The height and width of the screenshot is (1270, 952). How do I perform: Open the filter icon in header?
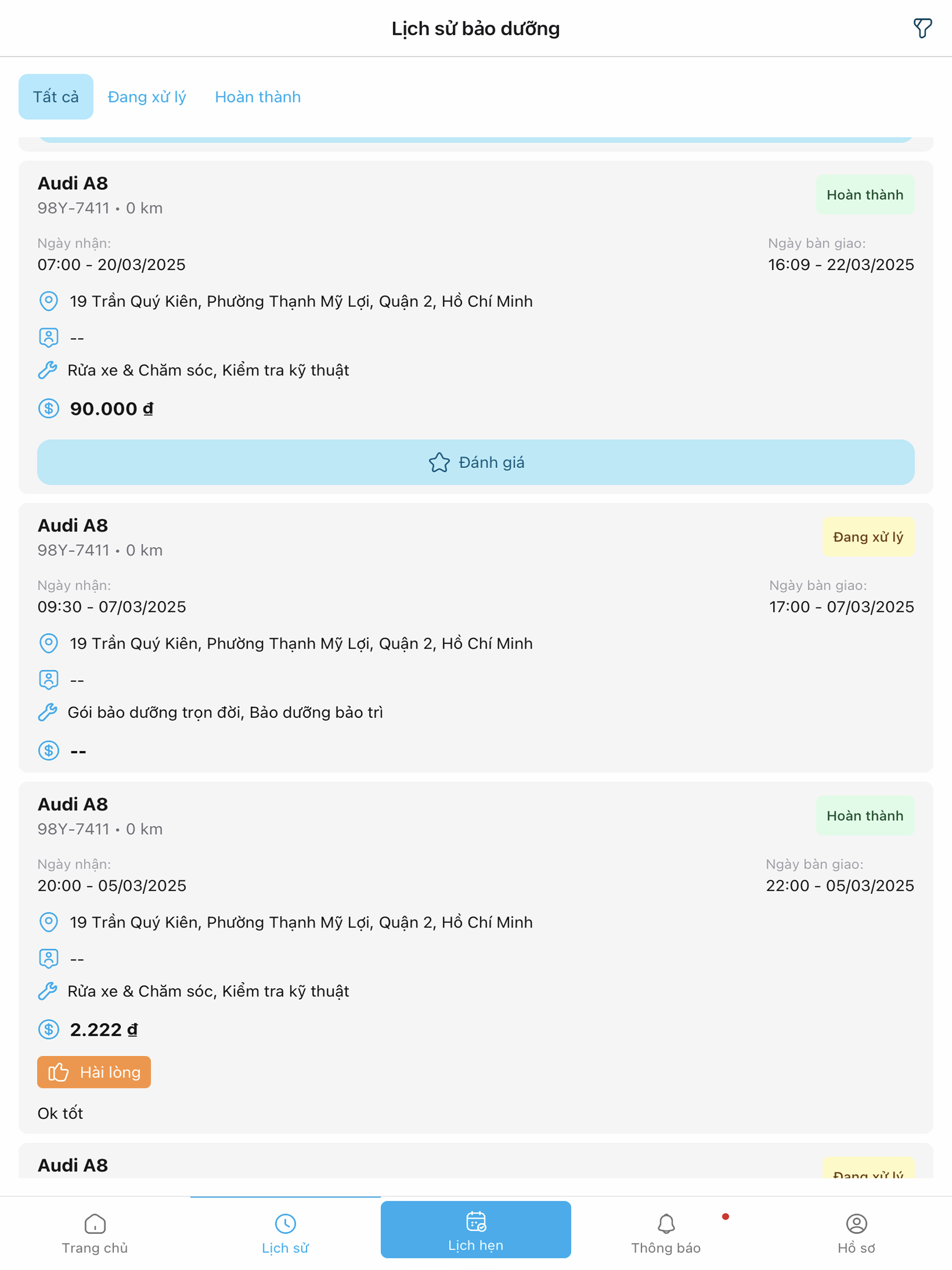click(x=922, y=28)
